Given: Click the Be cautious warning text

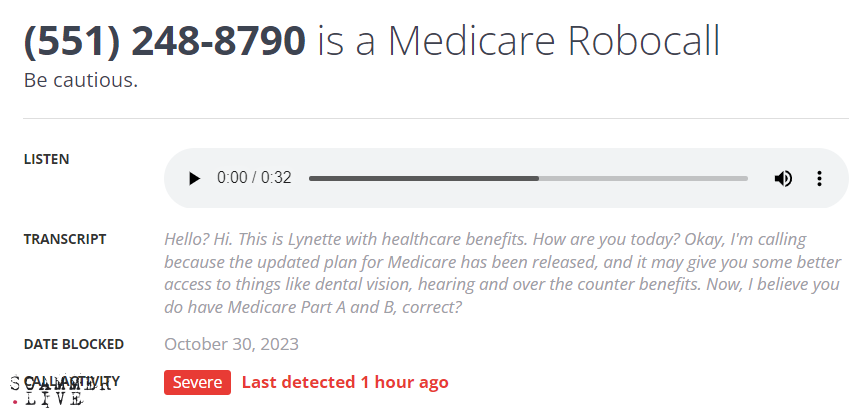Looking at the screenshot, I should pos(81,80).
